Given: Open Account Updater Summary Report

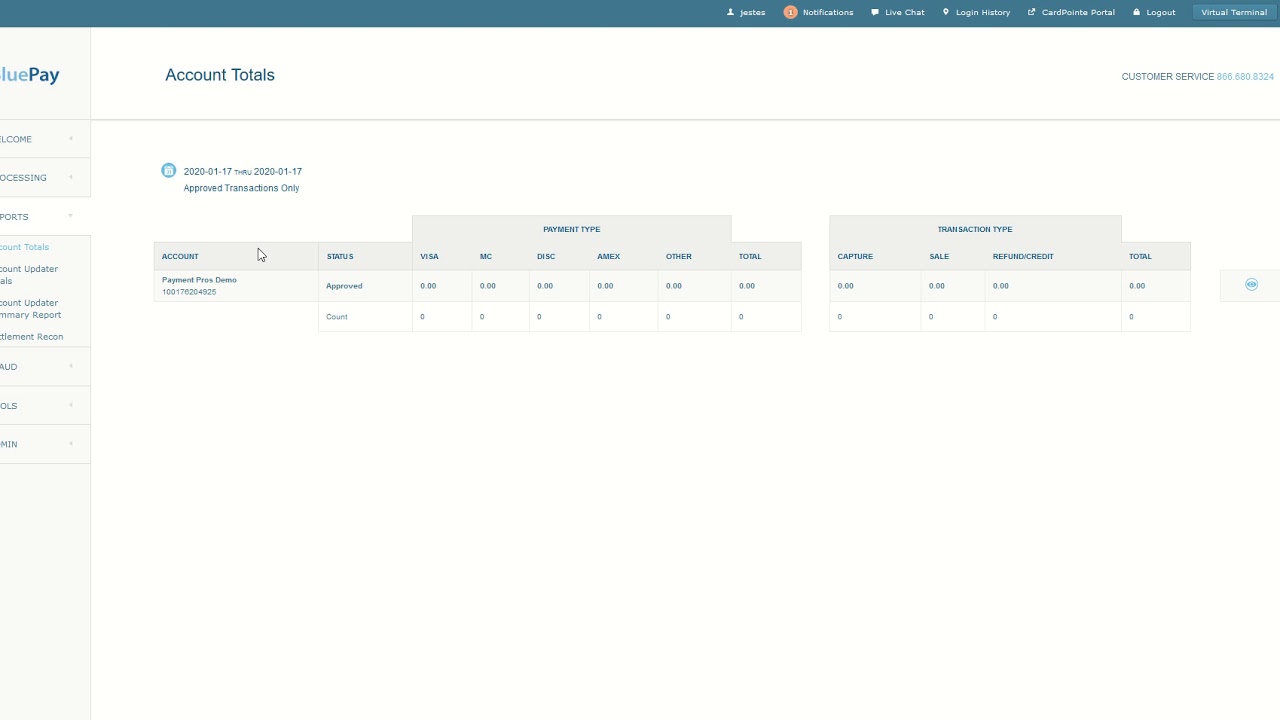Looking at the screenshot, I should coord(31,309).
